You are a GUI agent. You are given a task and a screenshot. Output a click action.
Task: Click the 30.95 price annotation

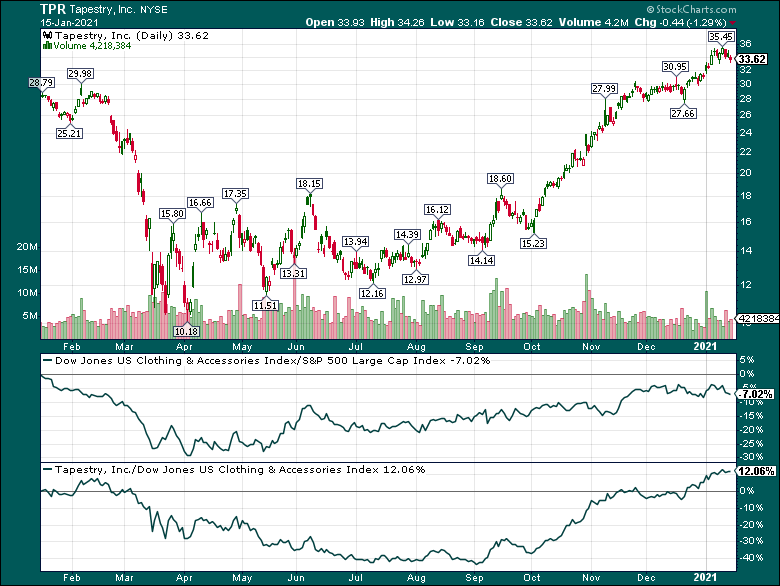(x=675, y=67)
